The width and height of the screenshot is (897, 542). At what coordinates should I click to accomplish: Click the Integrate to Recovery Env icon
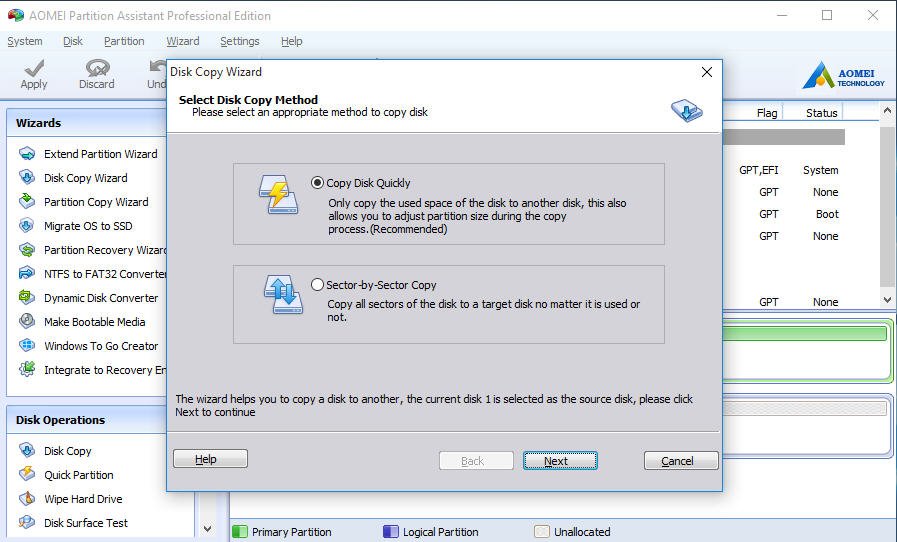27,370
